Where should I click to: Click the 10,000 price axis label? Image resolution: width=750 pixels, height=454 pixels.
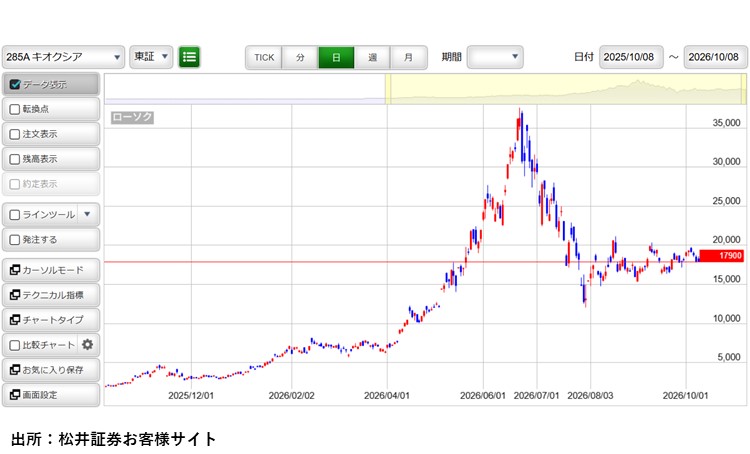(x=726, y=318)
